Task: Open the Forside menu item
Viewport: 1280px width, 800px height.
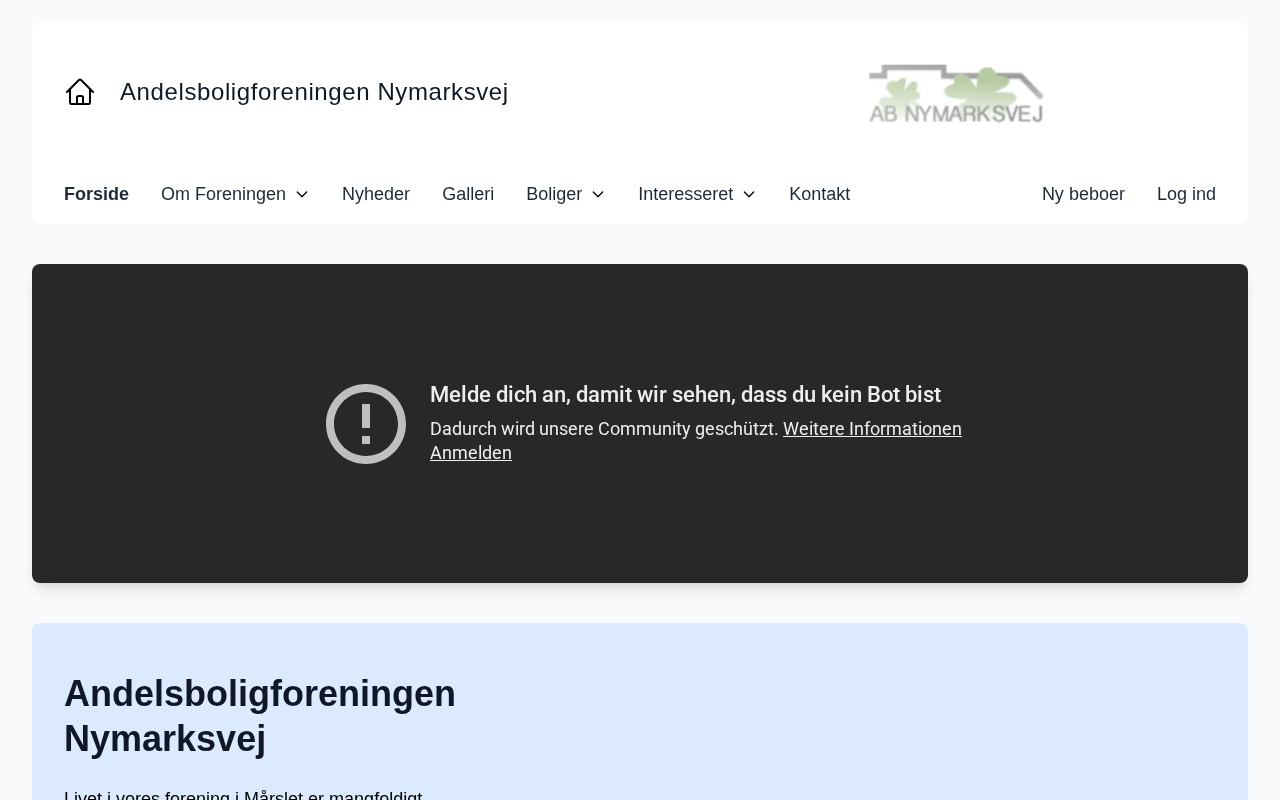Action: coord(96,194)
